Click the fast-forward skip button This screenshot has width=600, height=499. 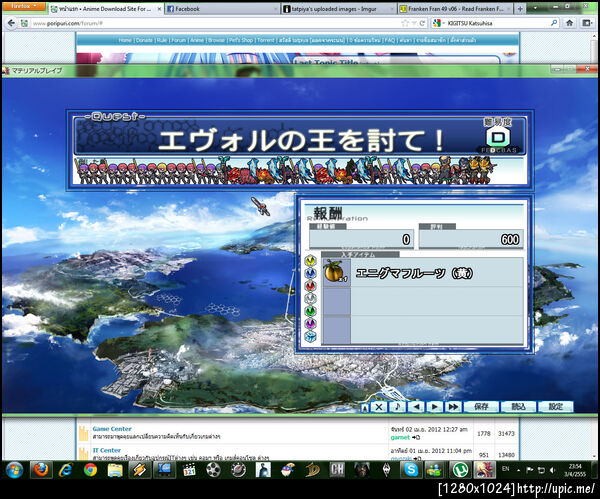coord(453,407)
